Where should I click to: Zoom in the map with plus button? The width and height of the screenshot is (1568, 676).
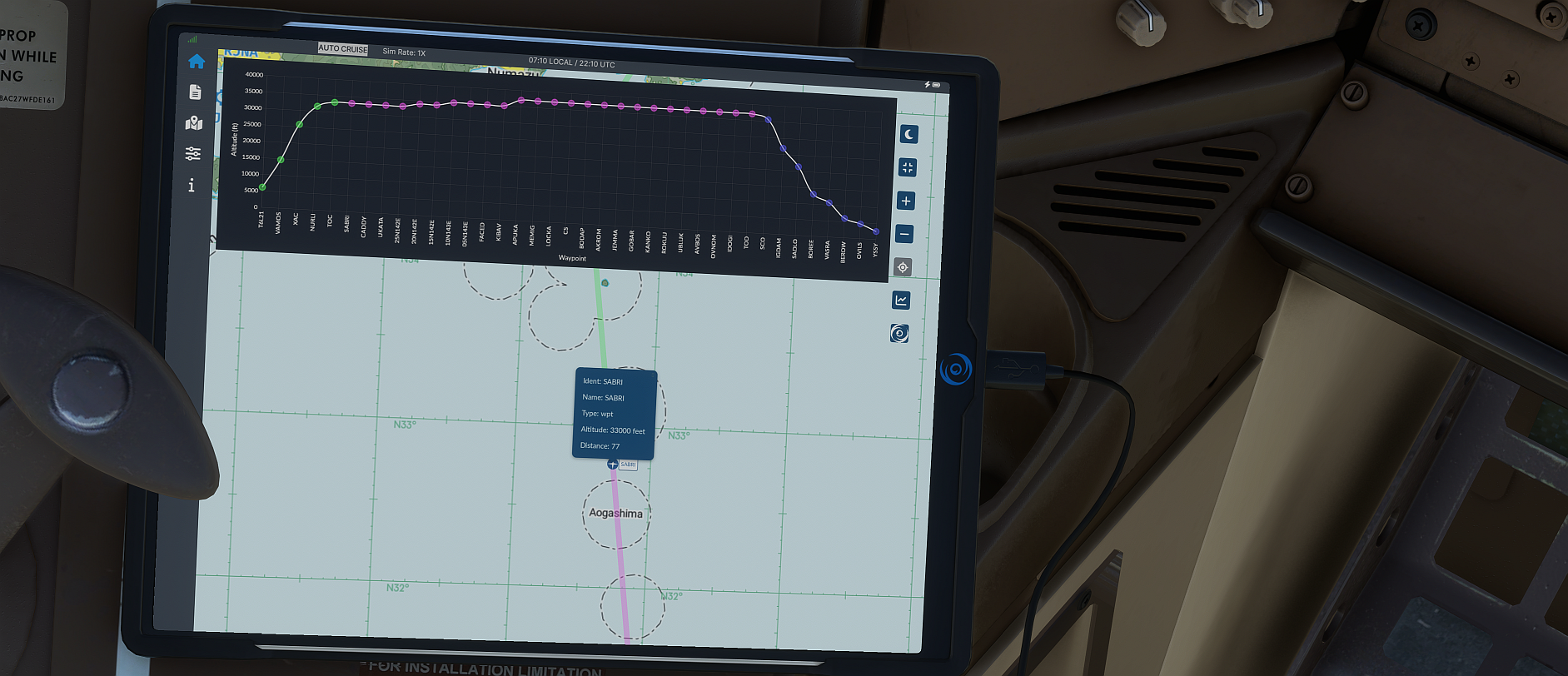(x=906, y=201)
